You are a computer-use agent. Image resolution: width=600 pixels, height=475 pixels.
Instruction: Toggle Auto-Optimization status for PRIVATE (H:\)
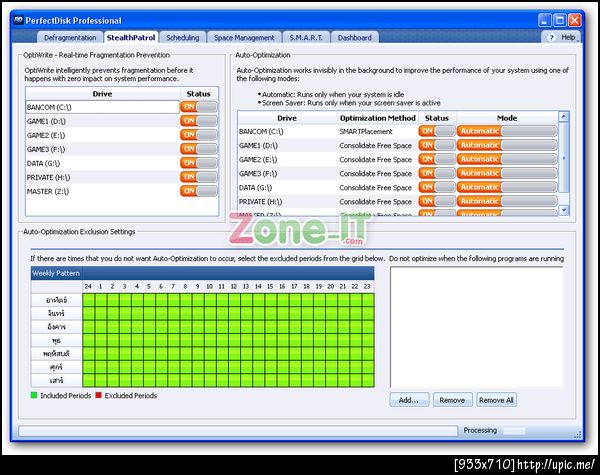[437, 201]
